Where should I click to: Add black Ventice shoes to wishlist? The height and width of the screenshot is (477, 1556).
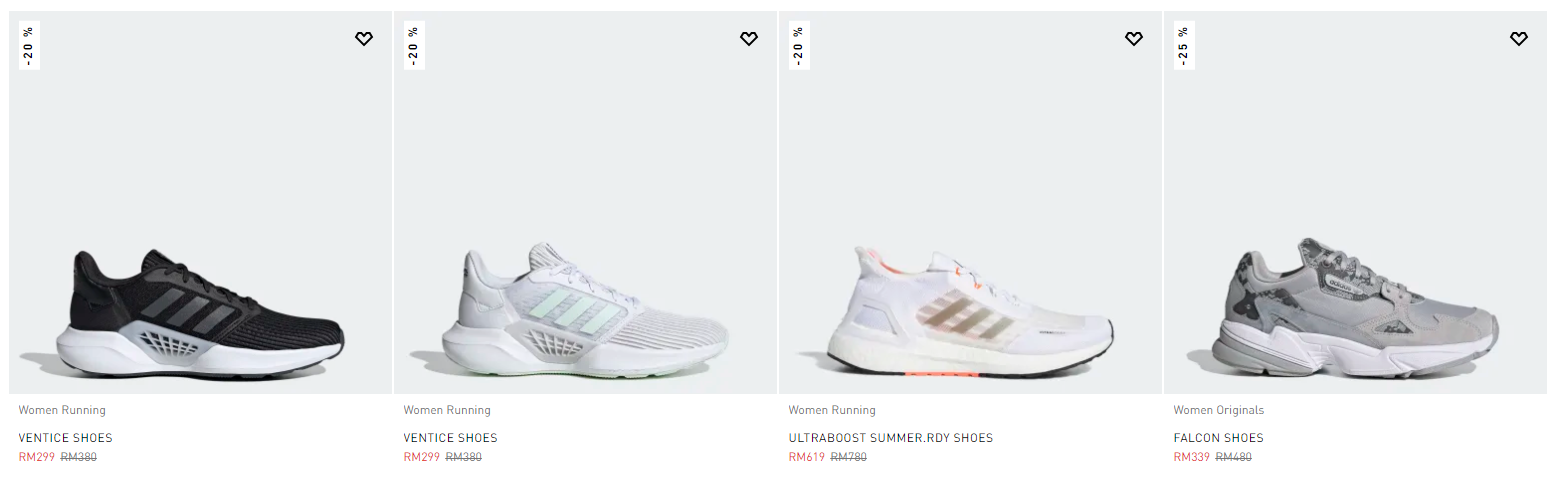point(364,39)
